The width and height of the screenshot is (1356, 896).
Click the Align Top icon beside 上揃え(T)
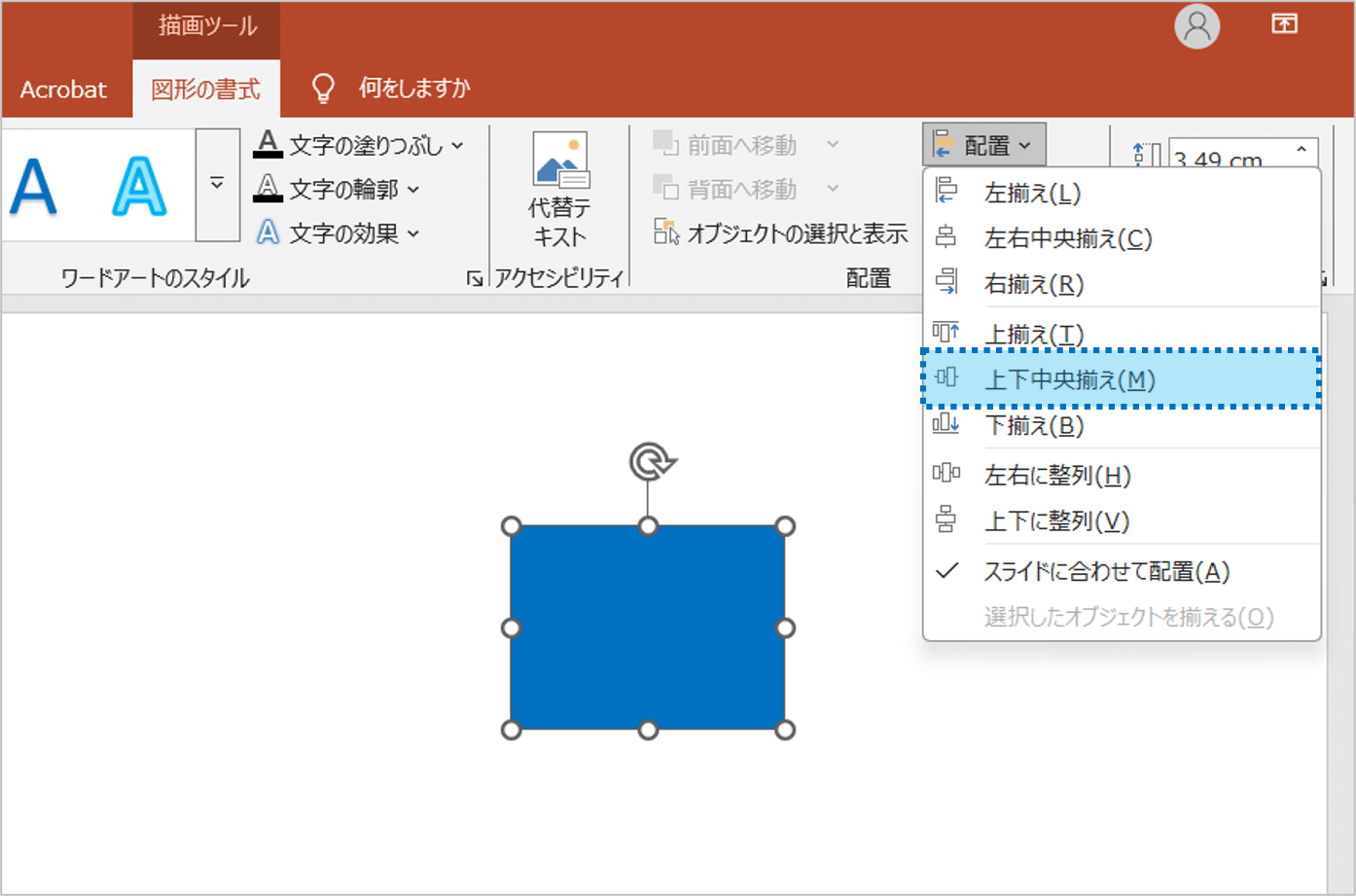coord(946,333)
